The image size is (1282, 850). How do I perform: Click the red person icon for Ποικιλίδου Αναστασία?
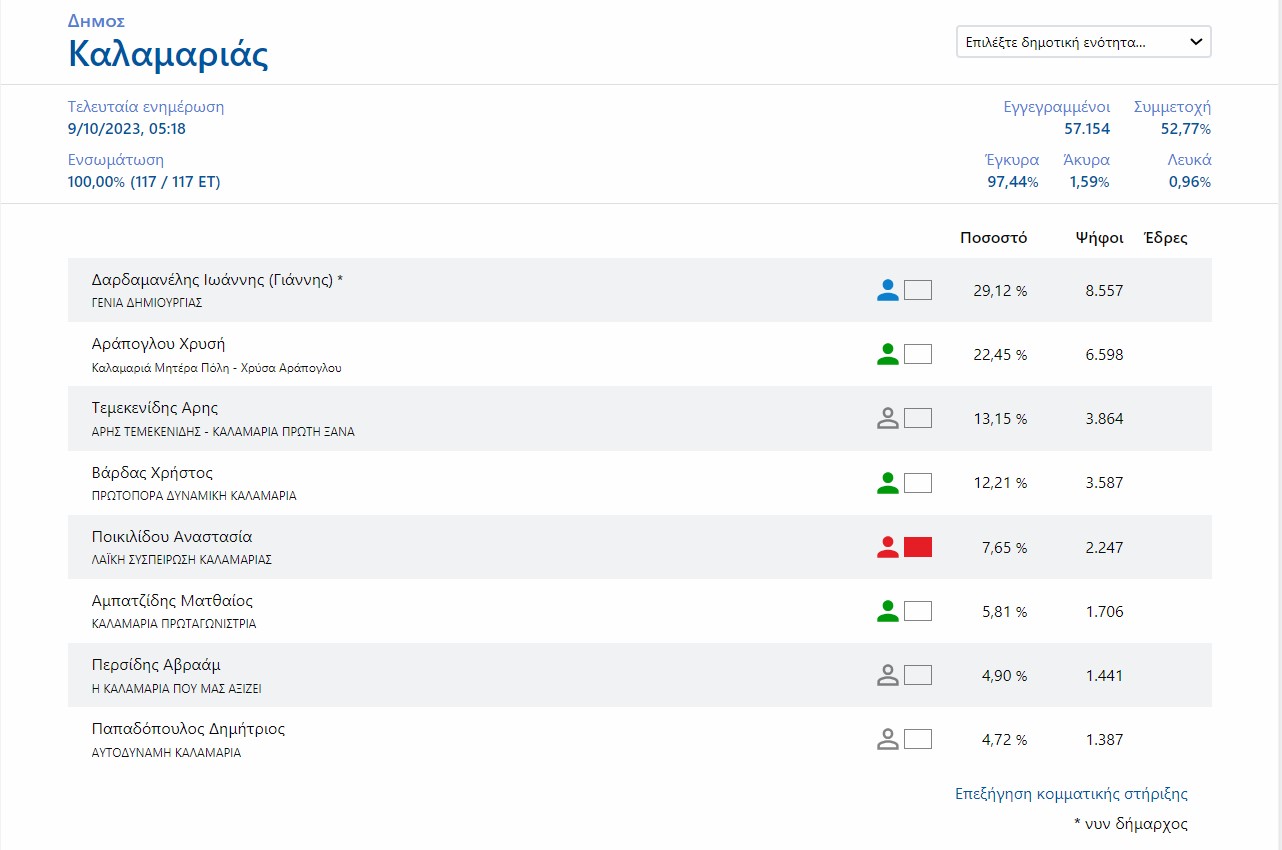click(x=887, y=547)
